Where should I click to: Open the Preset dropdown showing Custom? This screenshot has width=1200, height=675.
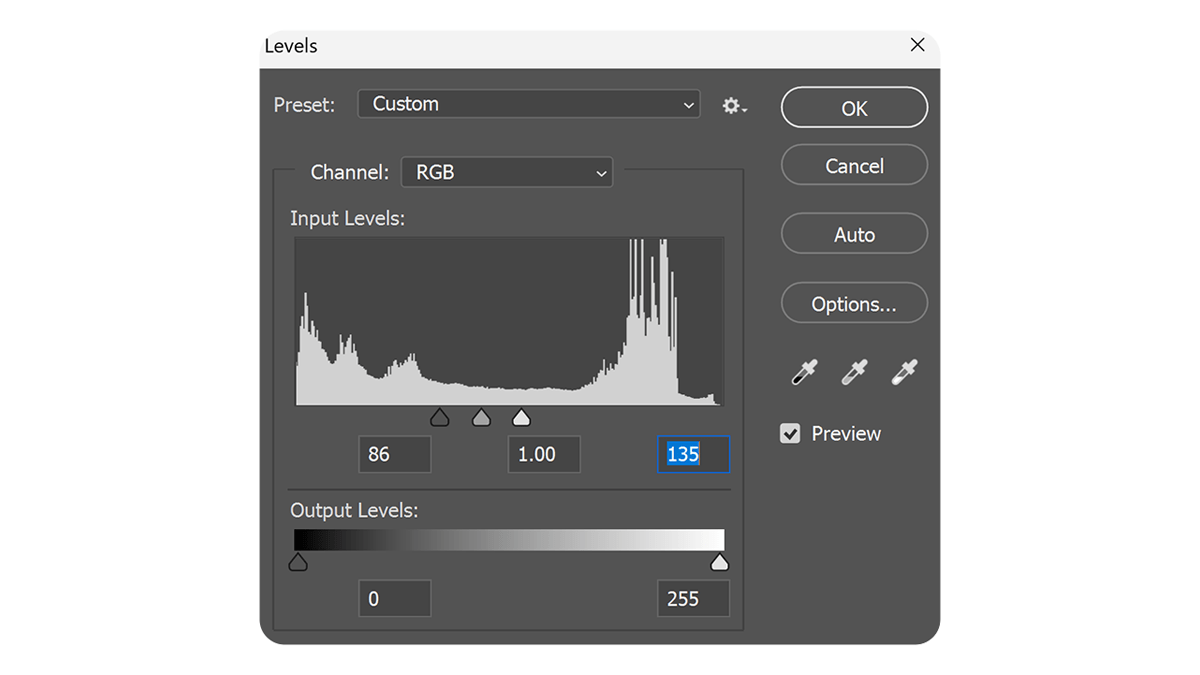[528, 104]
